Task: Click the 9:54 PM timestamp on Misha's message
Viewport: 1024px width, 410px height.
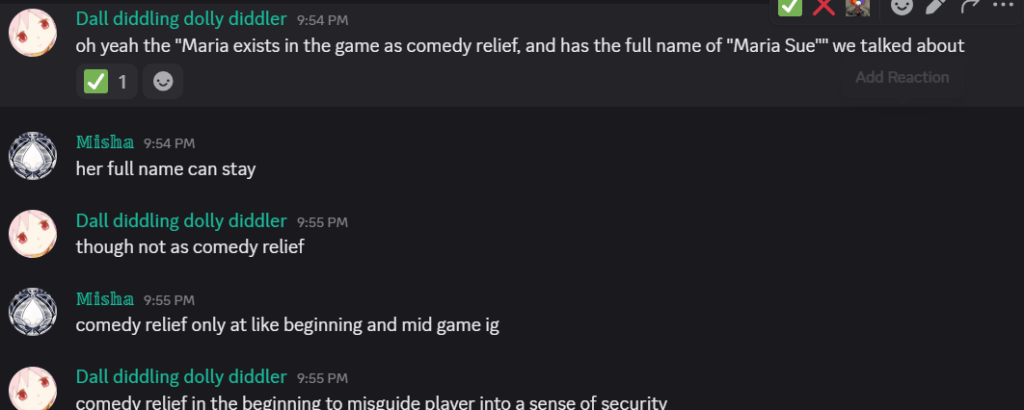Action: 169,144
